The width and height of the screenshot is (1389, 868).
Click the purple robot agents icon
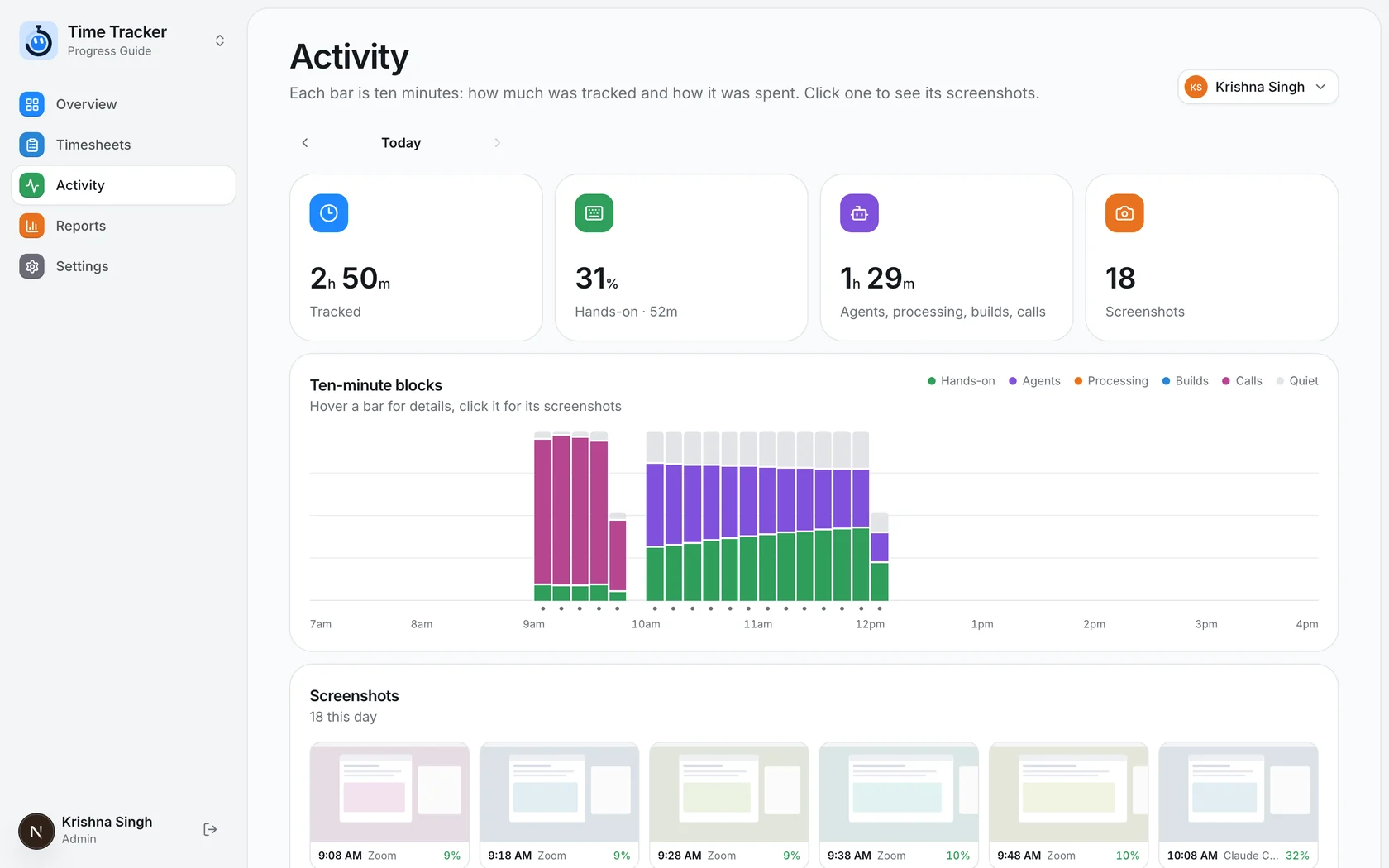coord(859,213)
